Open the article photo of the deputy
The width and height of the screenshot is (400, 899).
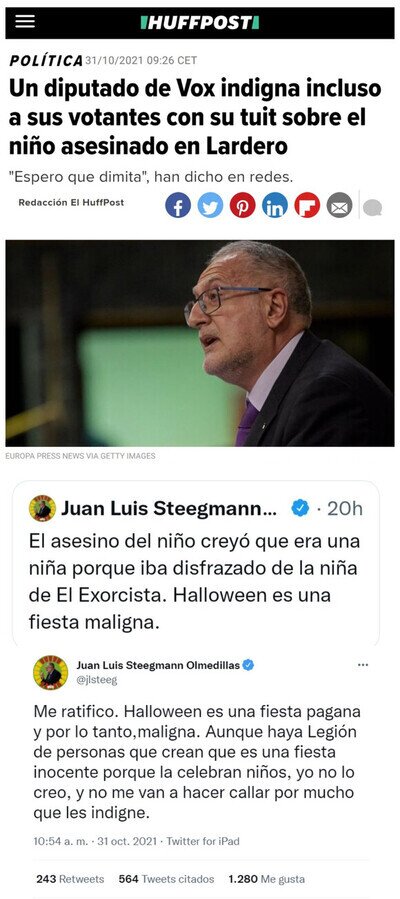tap(200, 343)
